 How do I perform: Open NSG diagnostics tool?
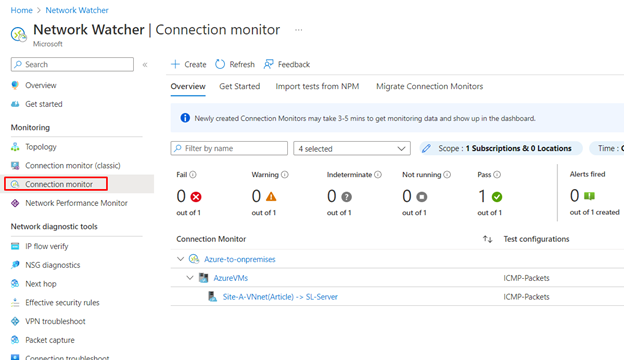[x=53, y=265]
